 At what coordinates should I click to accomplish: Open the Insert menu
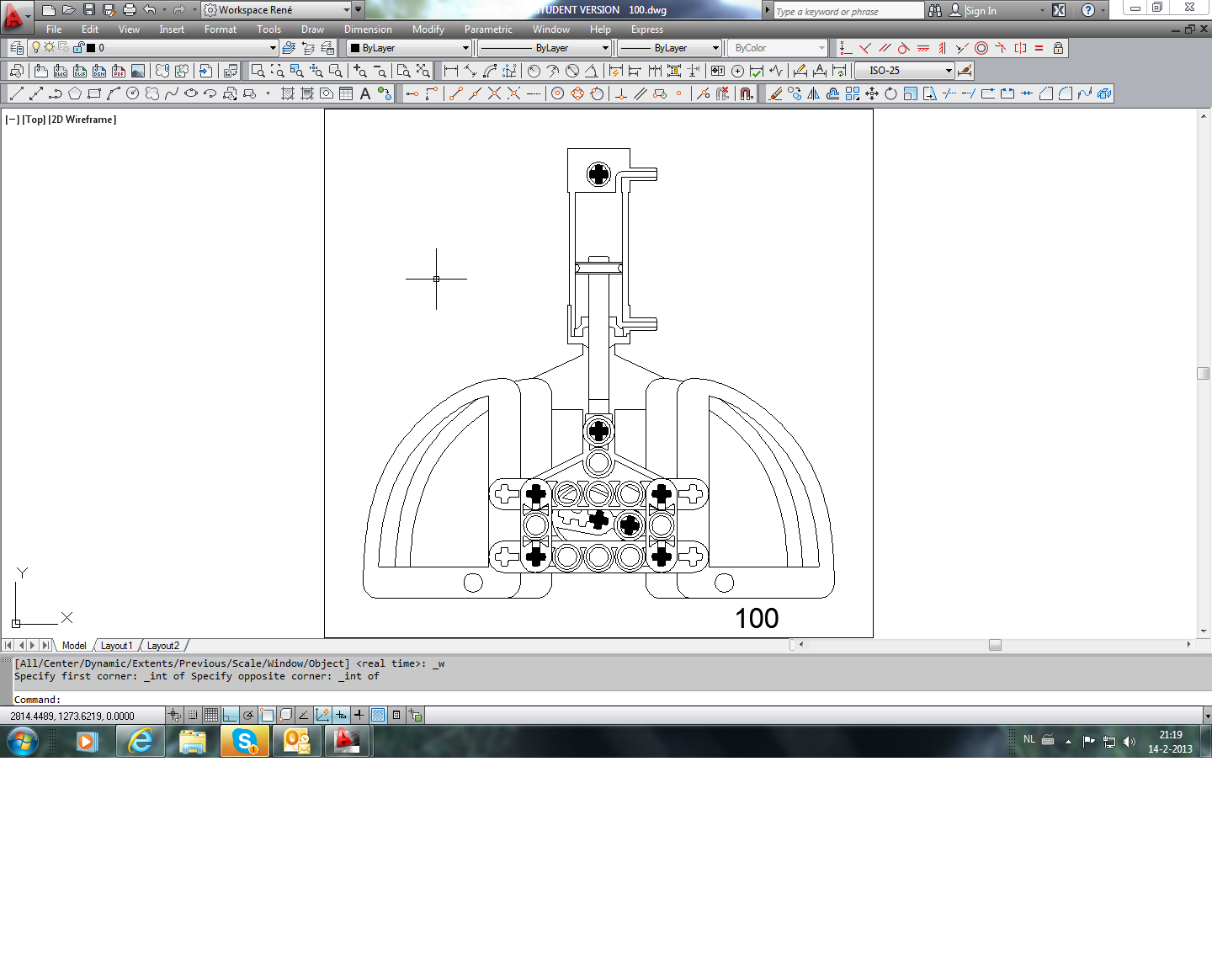click(x=172, y=29)
